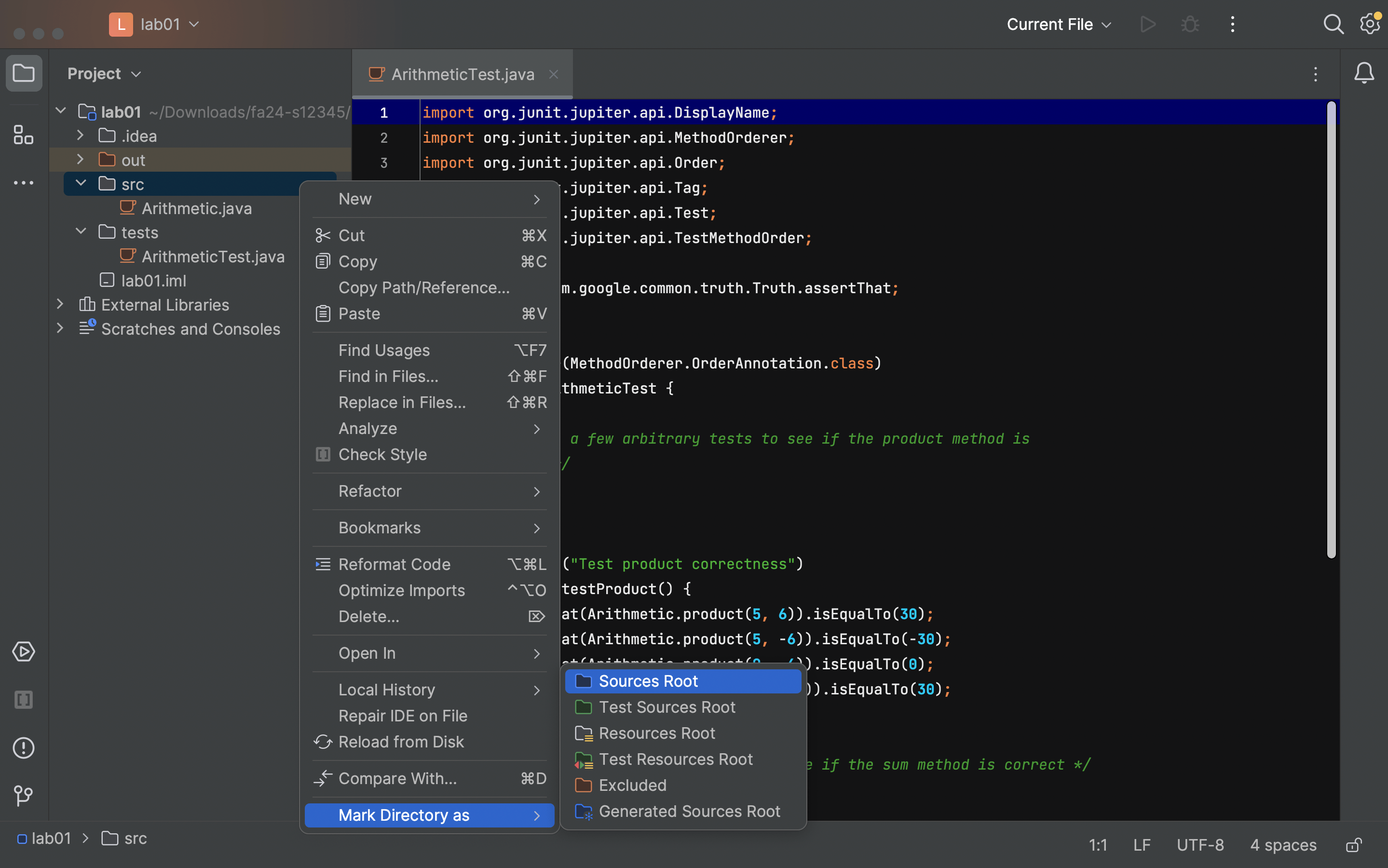Toggle the file read-only lock

click(x=1353, y=844)
